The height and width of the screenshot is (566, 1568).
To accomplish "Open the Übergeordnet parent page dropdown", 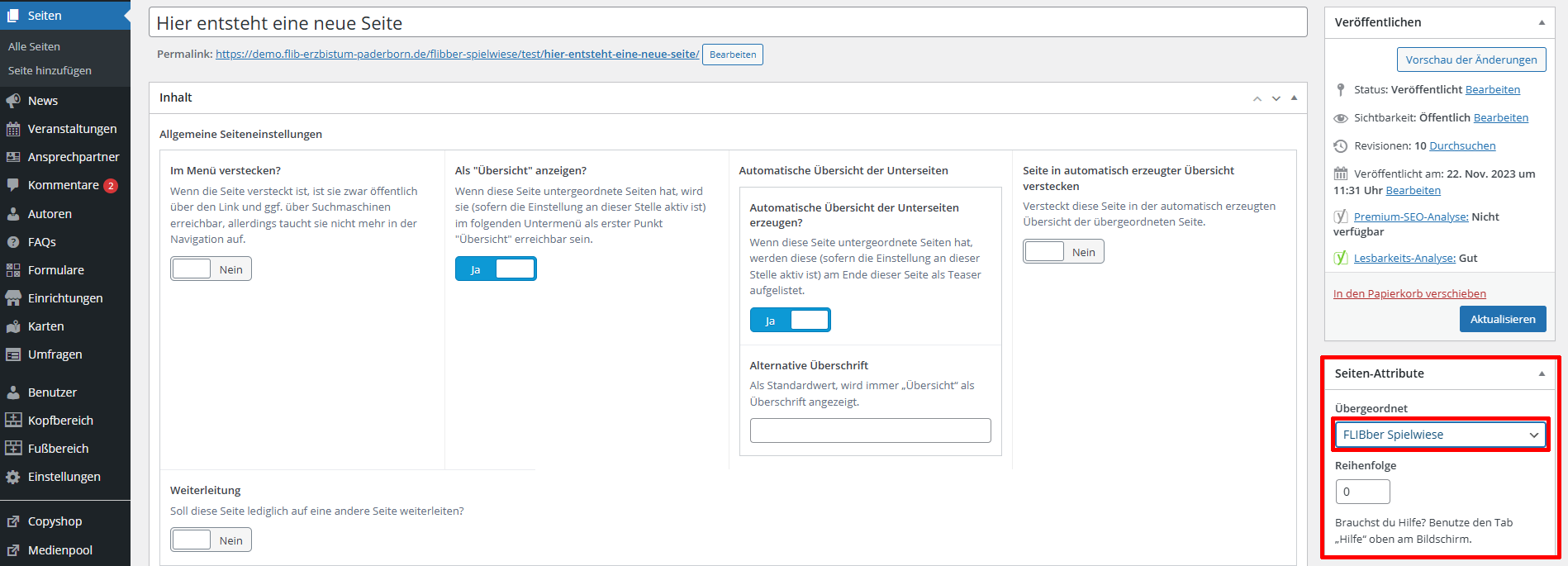I will (1440, 435).
